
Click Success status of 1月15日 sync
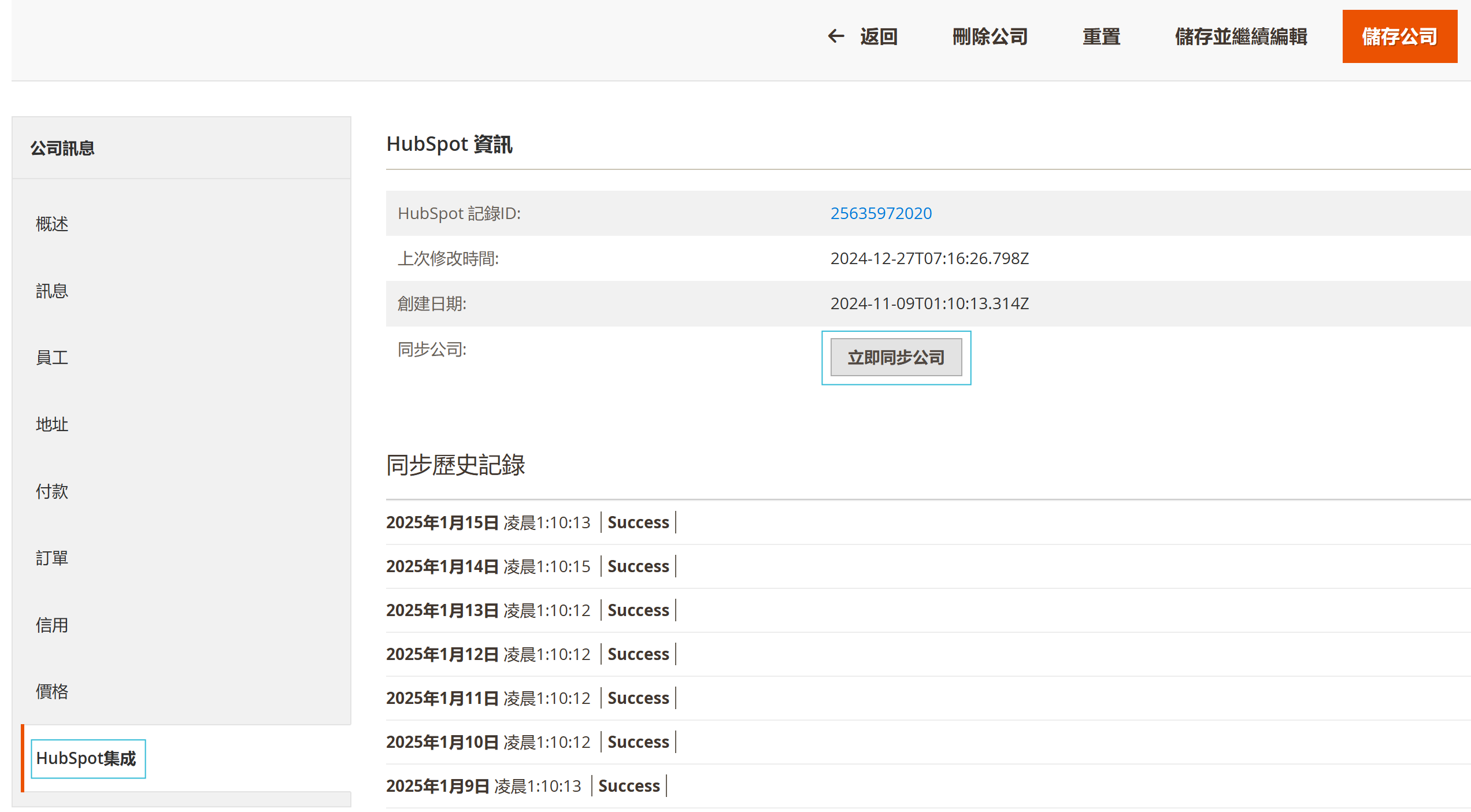(x=638, y=522)
